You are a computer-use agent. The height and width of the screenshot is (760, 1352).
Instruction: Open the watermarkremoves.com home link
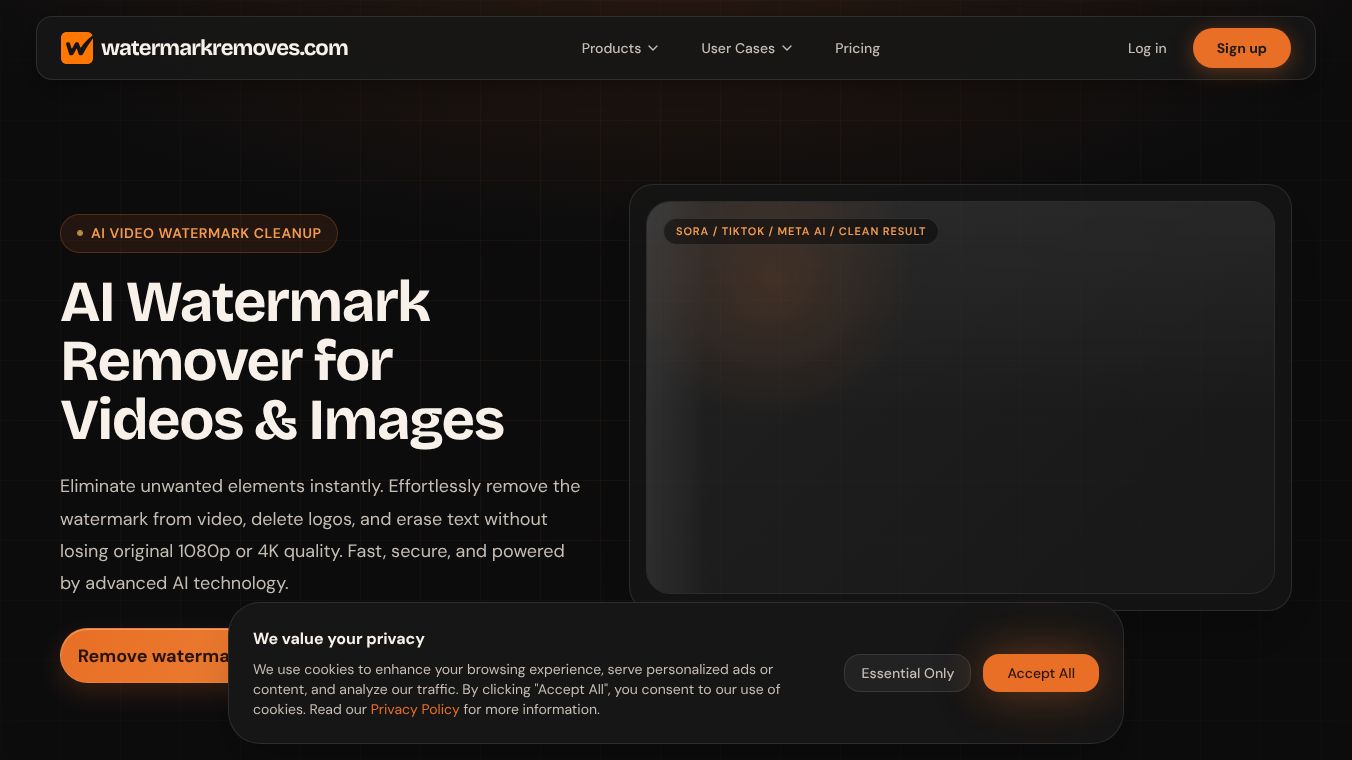204,48
